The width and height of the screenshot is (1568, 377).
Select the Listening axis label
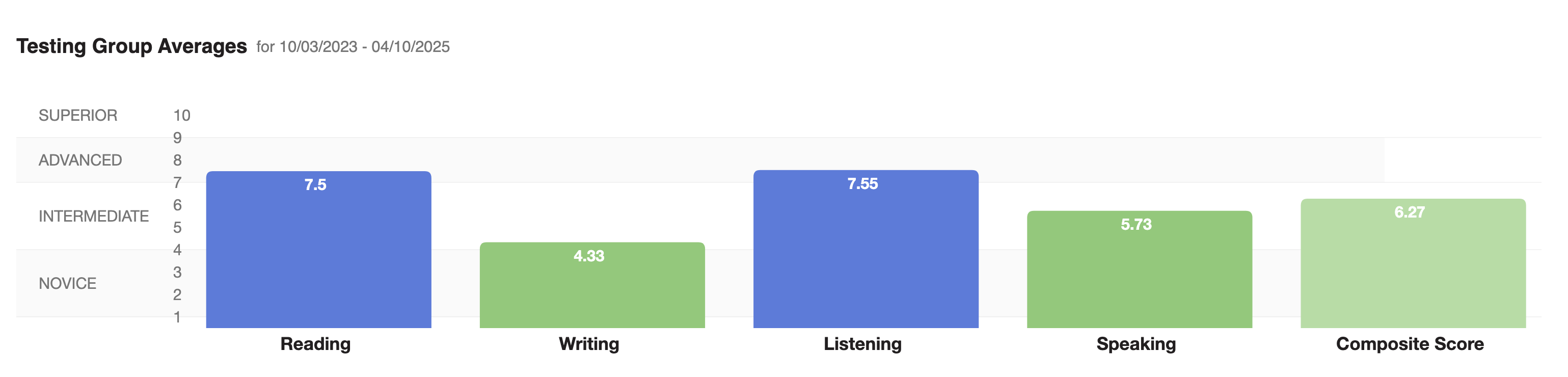click(862, 344)
